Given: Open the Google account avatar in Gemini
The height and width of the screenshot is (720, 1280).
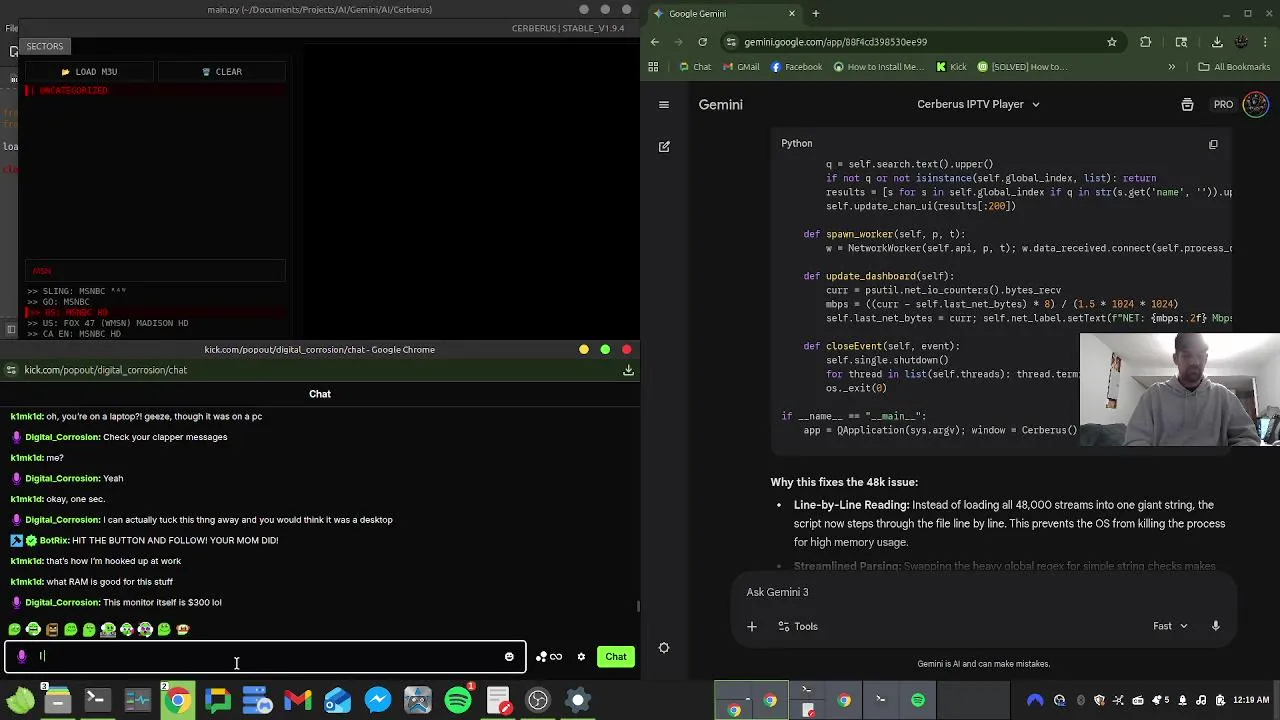Looking at the screenshot, I should [x=1256, y=104].
